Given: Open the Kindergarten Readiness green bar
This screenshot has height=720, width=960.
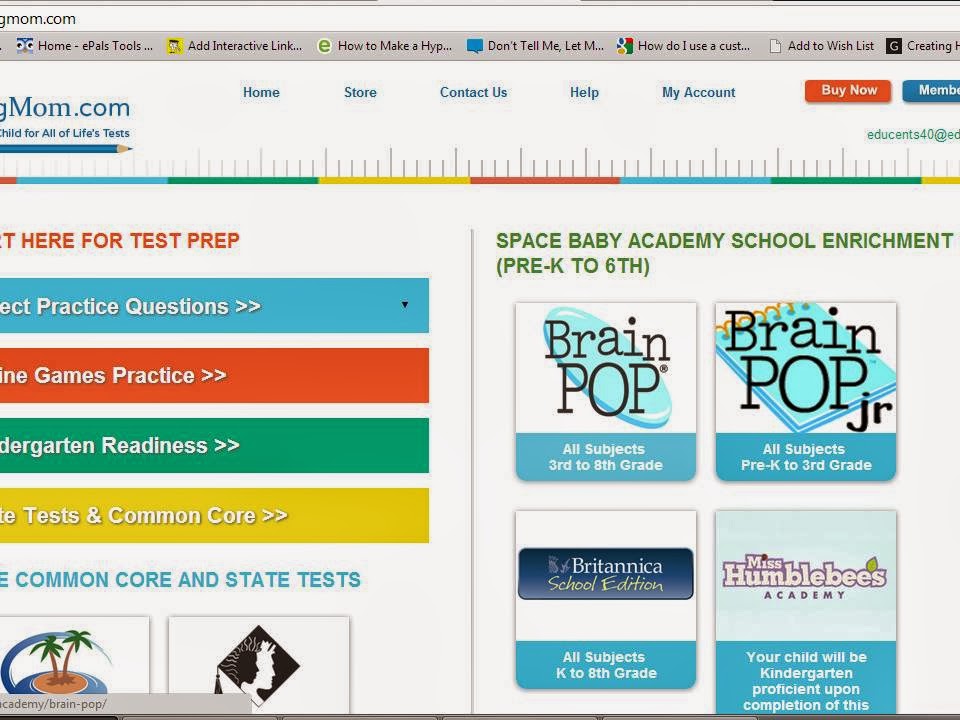Looking at the screenshot, I should pyautogui.click(x=214, y=445).
